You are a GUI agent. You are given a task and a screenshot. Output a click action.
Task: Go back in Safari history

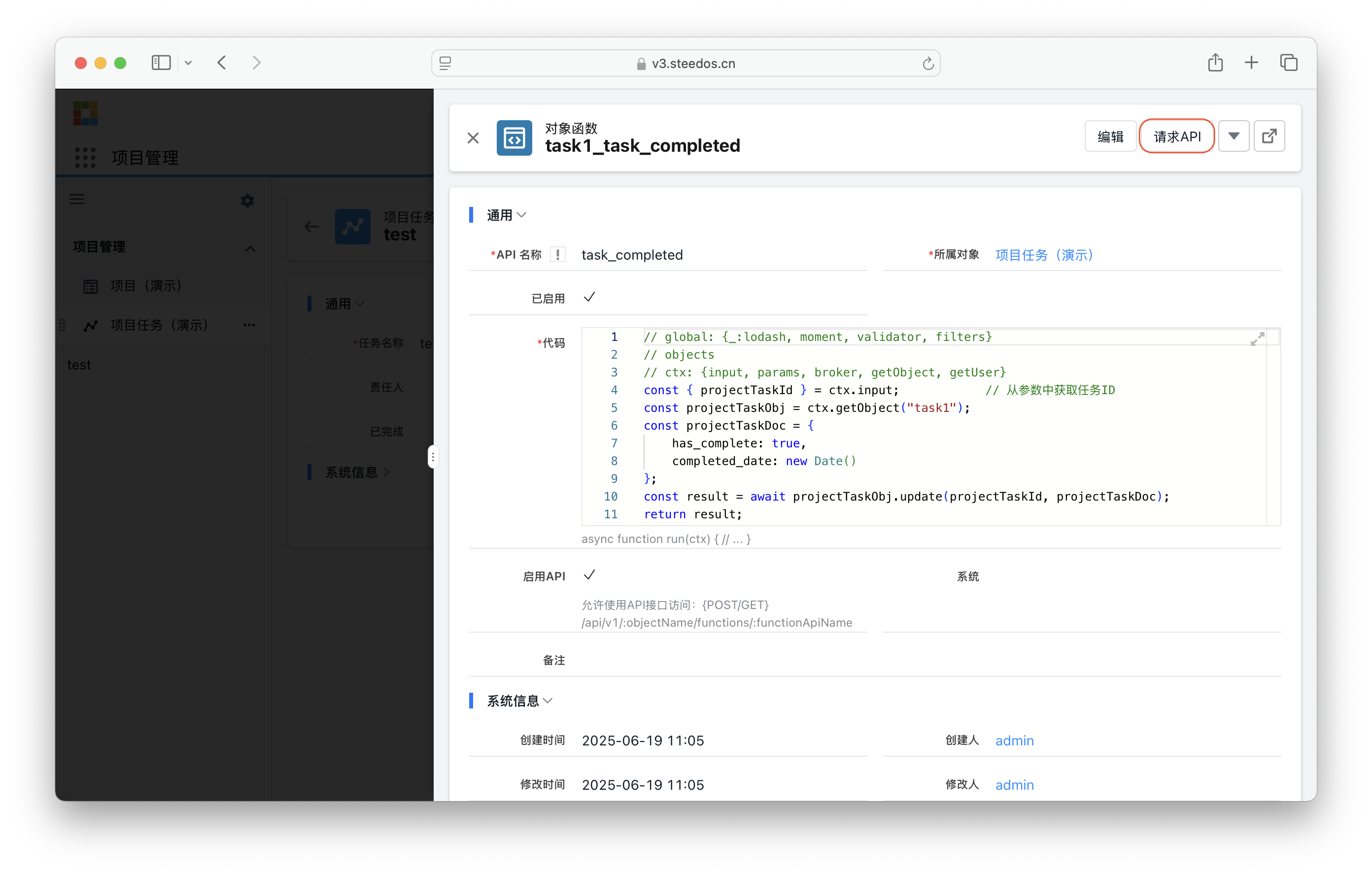pos(222,63)
